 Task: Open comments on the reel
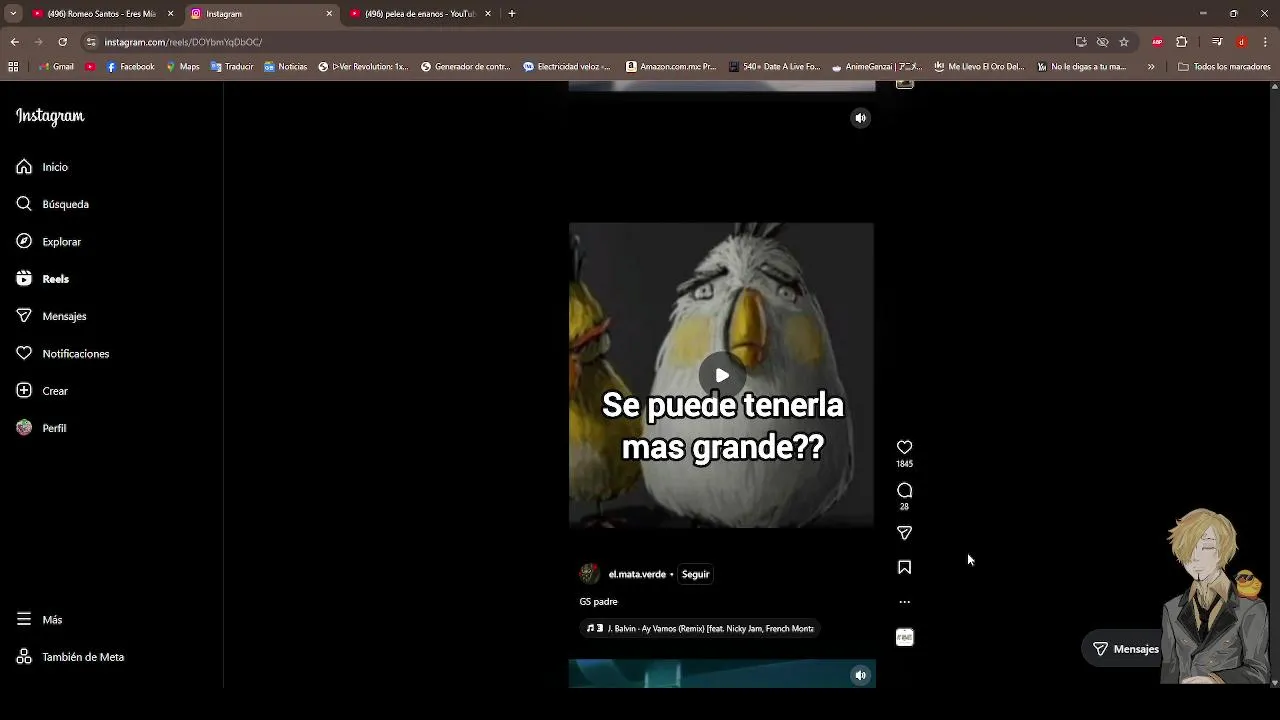pyautogui.click(x=904, y=490)
